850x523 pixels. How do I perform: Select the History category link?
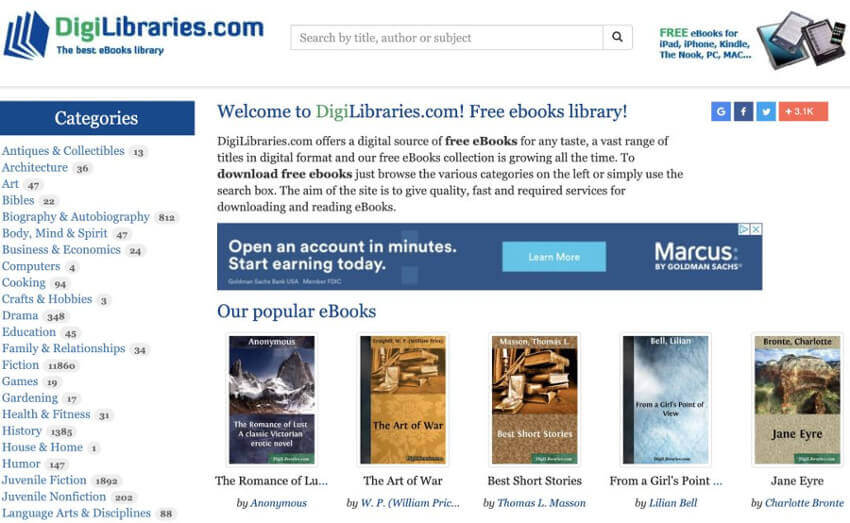[22, 431]
